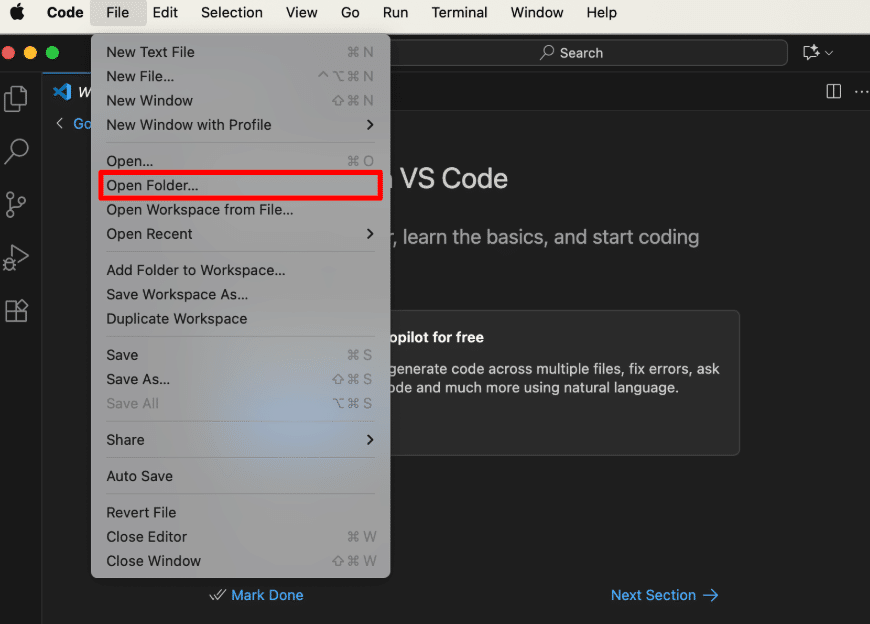Choose Duplicate Workspace entry
870x624 pixels.
240,319
